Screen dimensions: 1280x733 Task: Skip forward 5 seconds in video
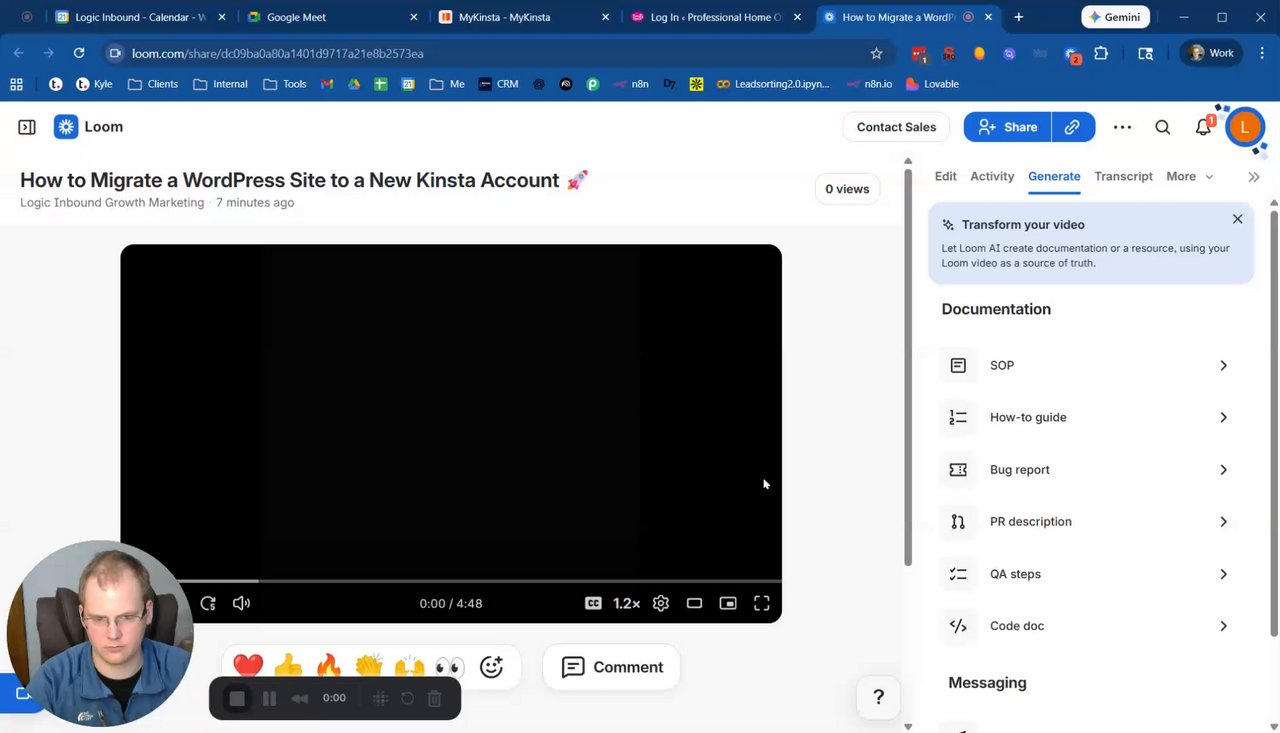coord(208,603)
